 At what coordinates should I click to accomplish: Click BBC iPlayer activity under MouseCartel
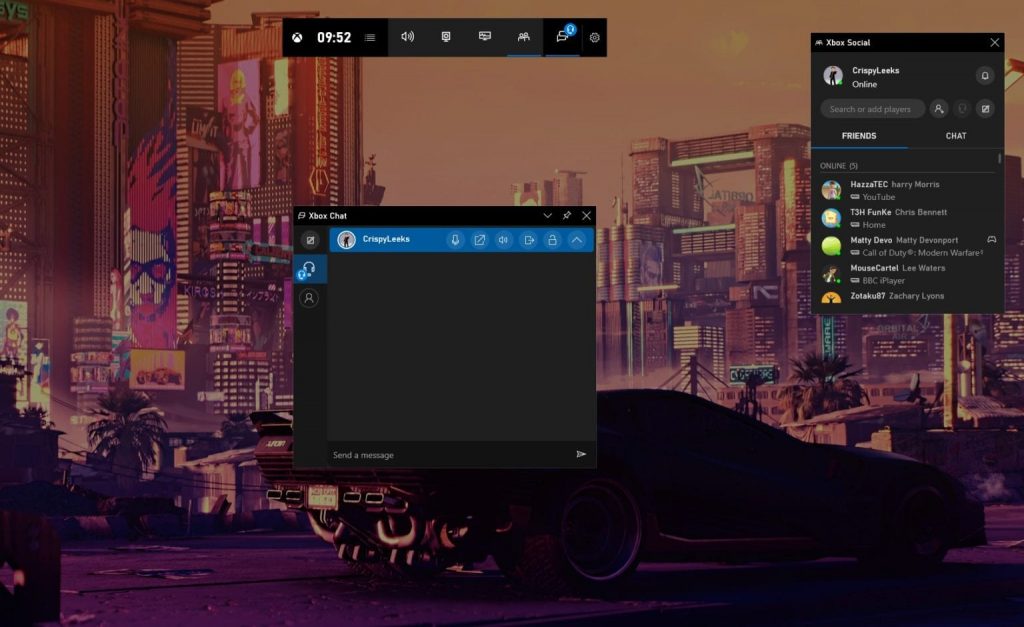tap(884, 281)
